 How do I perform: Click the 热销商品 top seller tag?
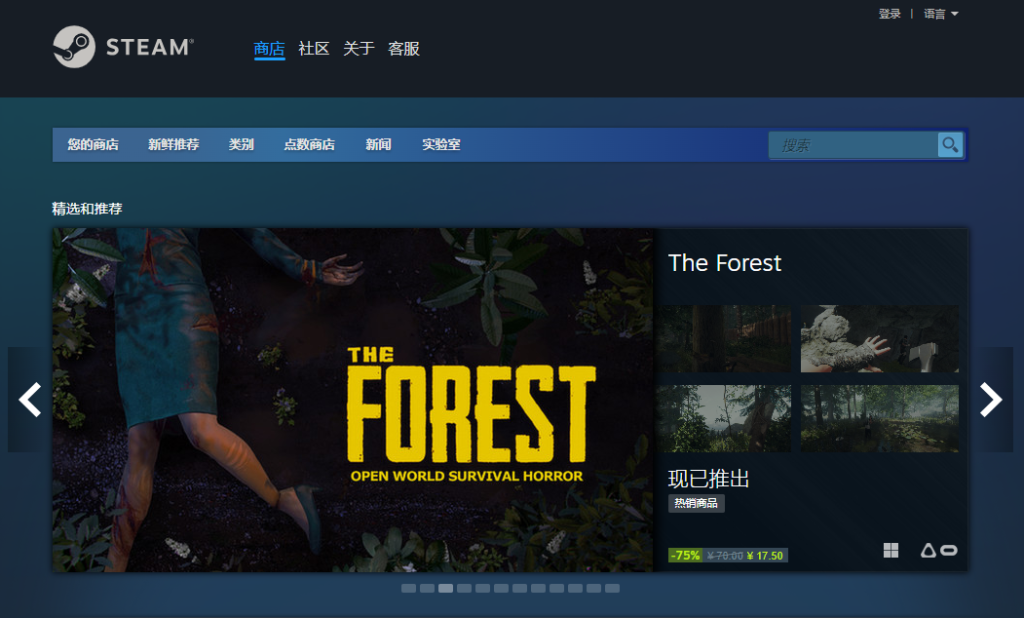(696, 503)
